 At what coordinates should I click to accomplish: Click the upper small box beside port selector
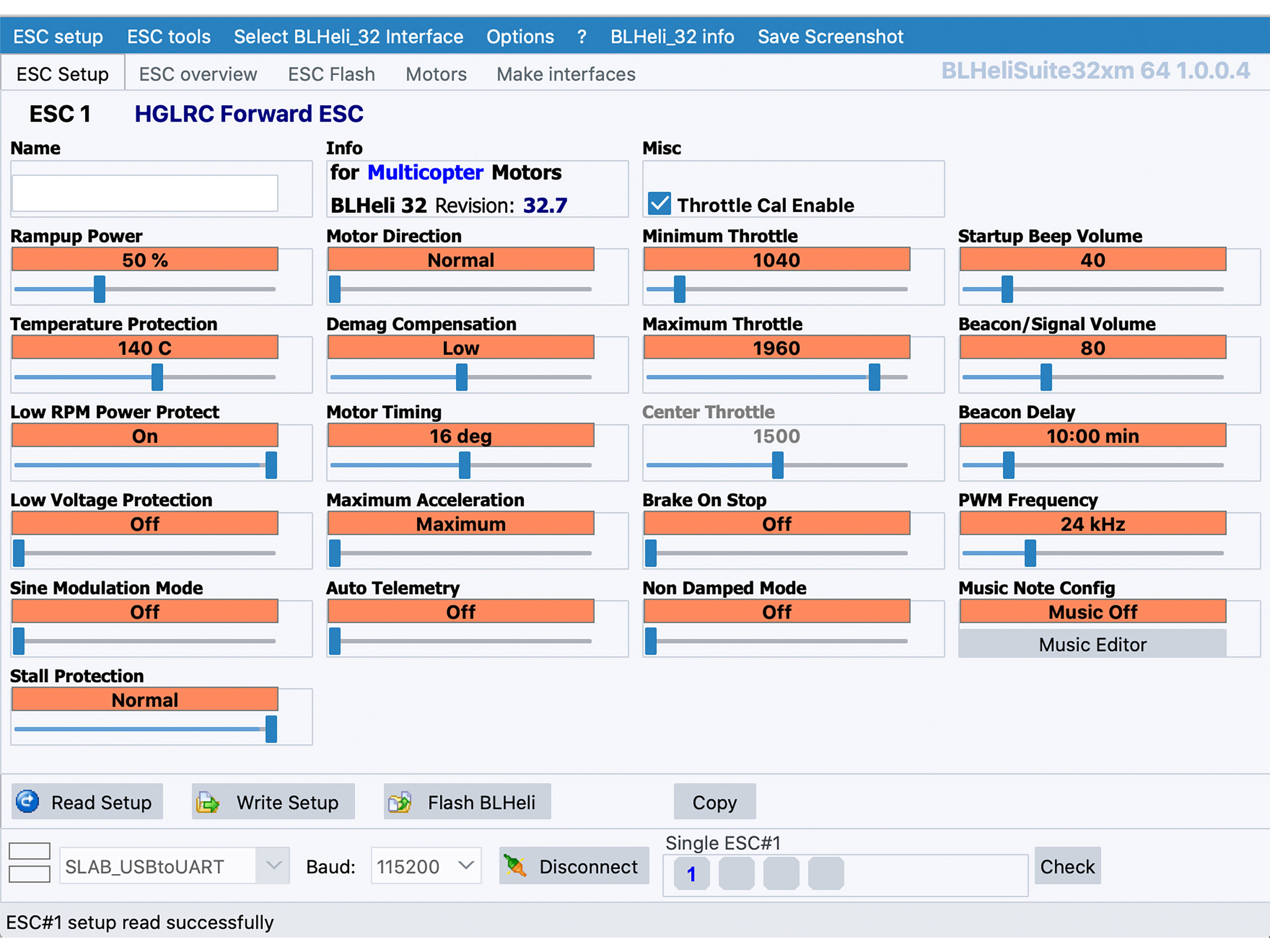(29, 851)
